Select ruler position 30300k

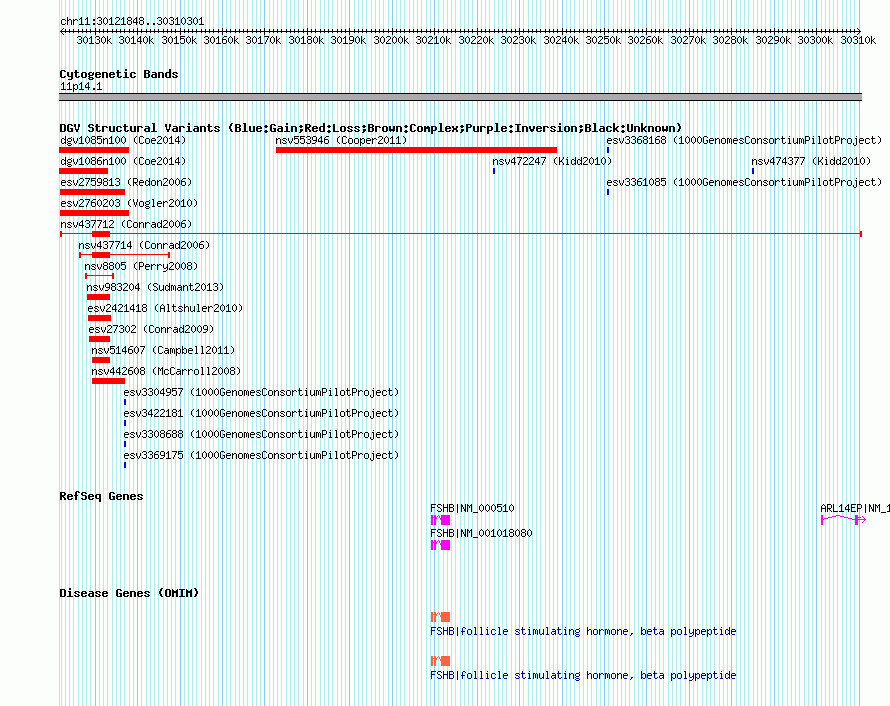pyautogui.click(x=815, y=40)
